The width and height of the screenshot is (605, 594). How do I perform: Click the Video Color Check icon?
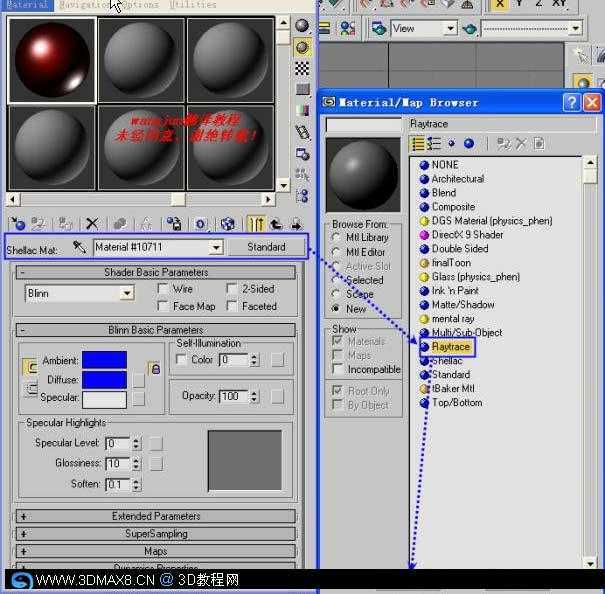coord(302,111)
